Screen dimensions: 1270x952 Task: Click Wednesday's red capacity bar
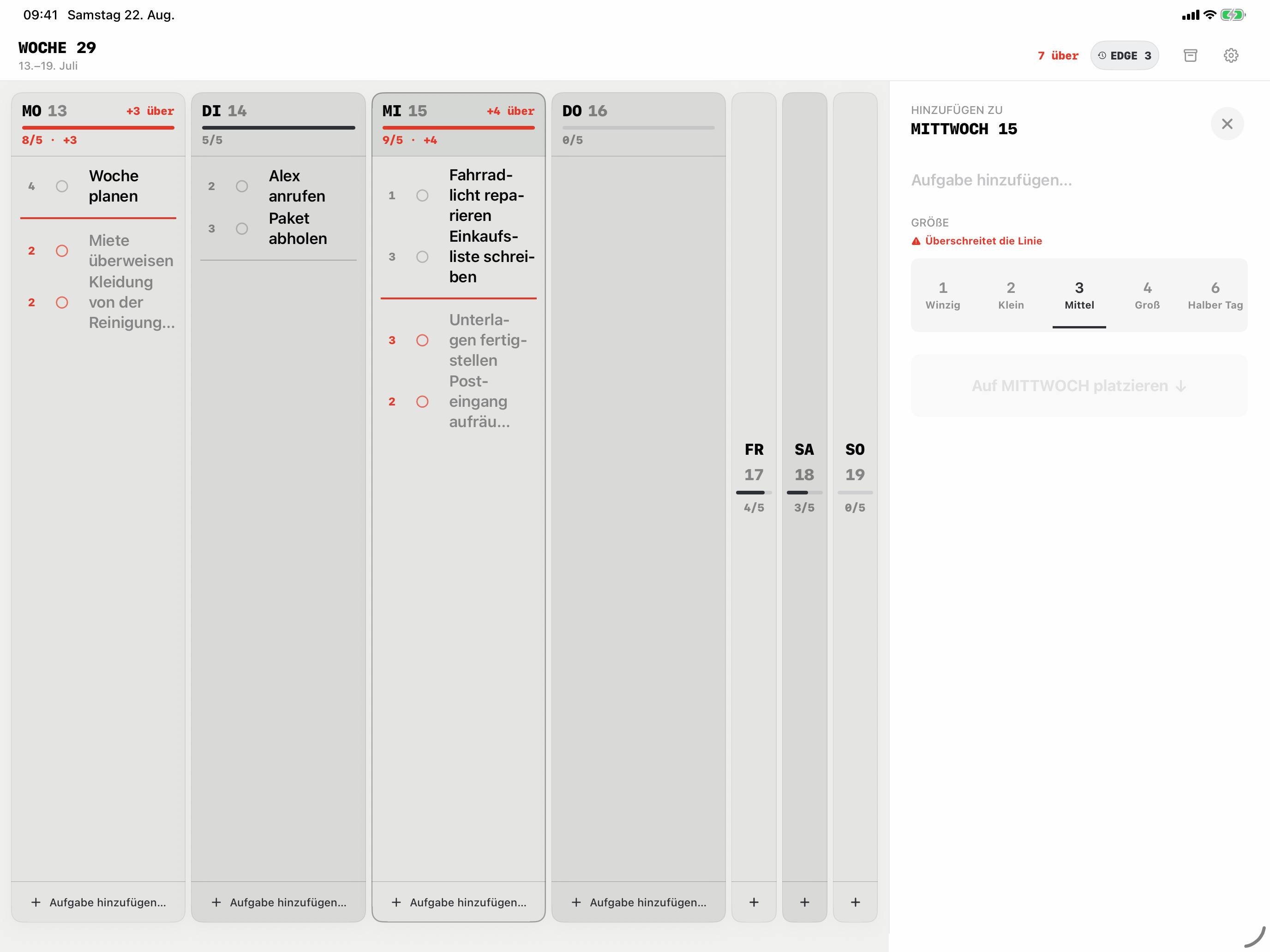click(x=458, y=127)
